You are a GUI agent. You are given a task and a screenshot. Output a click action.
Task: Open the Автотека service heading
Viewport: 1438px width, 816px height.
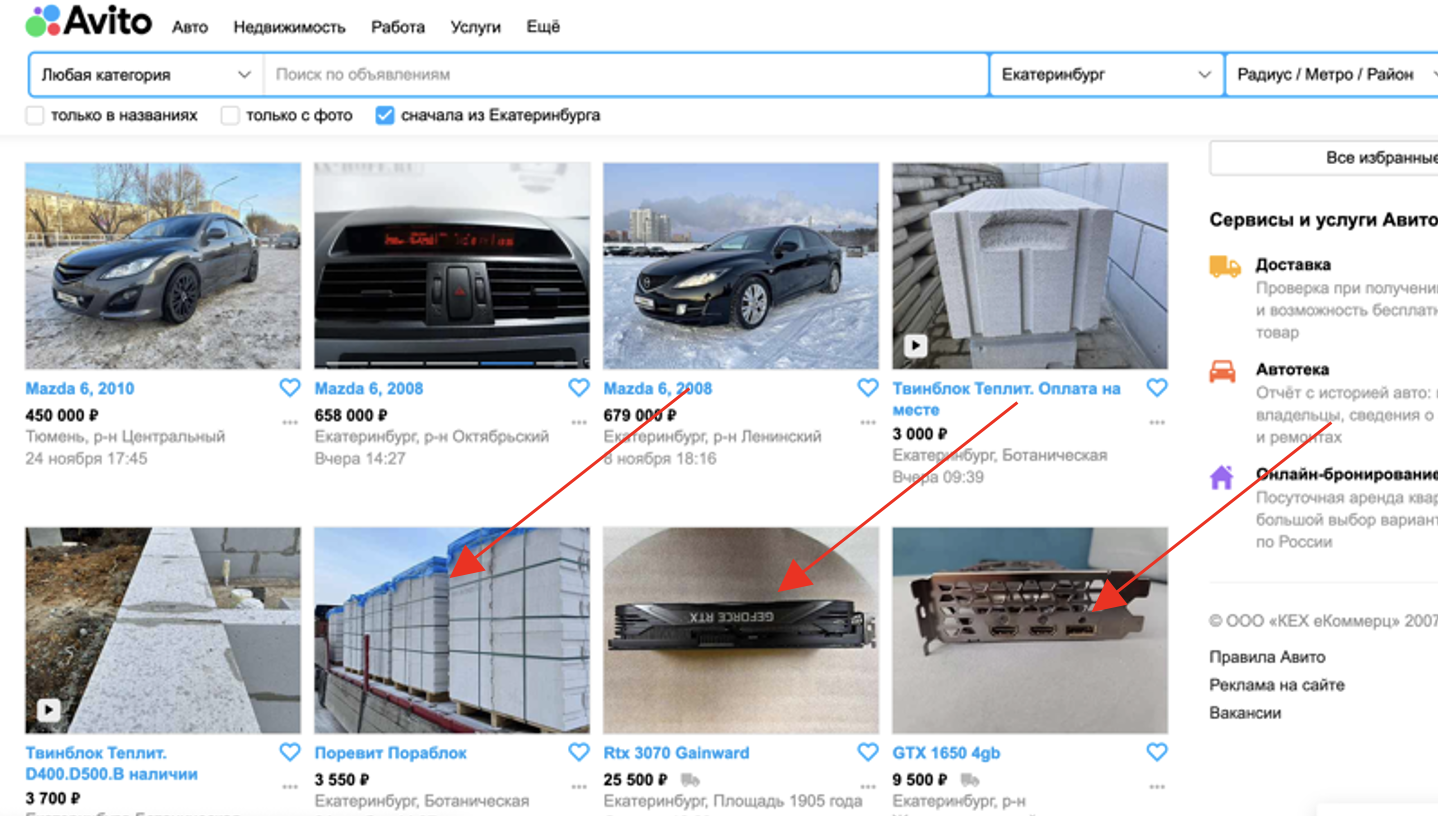pyautogui.click(x=1292, y=369)
